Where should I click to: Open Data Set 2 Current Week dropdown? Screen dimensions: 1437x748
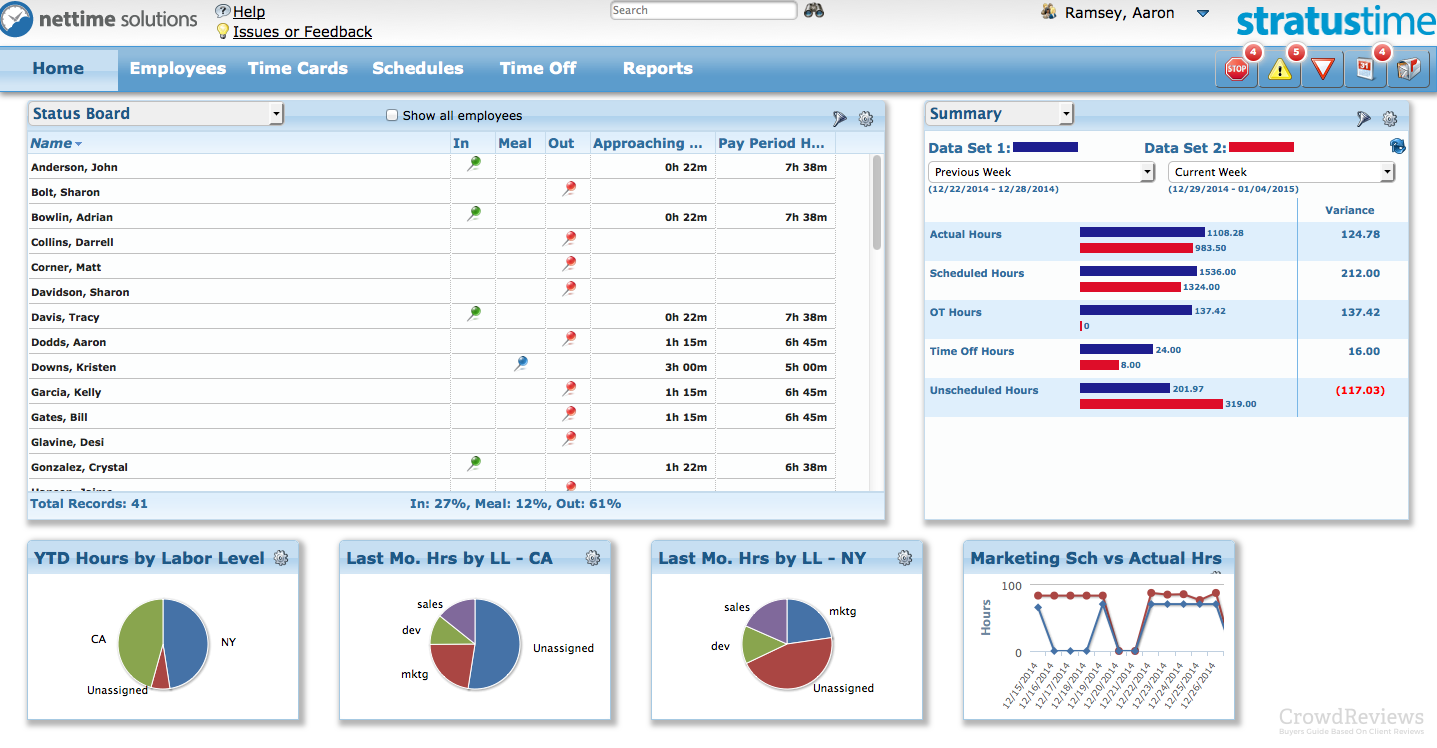coord(1281,172)
